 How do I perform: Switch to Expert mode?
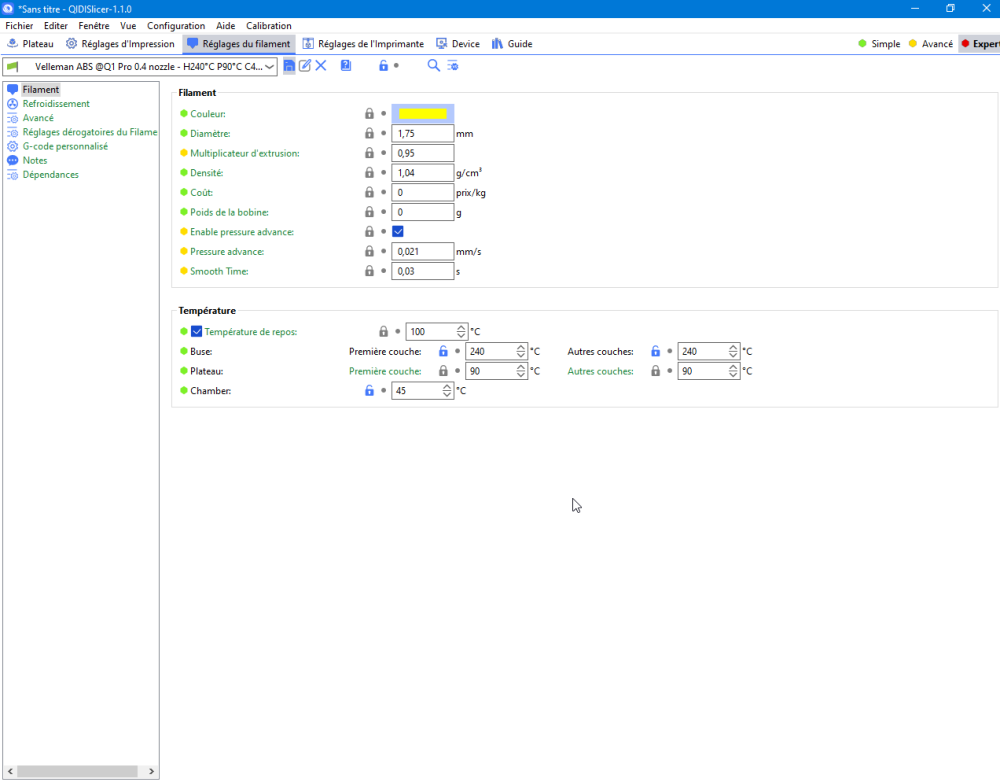[980, 44]
